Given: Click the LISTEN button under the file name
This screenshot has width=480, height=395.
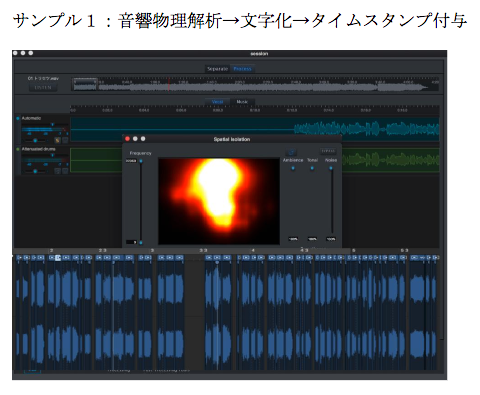Looking at the screenshot, I should [43, 87].
